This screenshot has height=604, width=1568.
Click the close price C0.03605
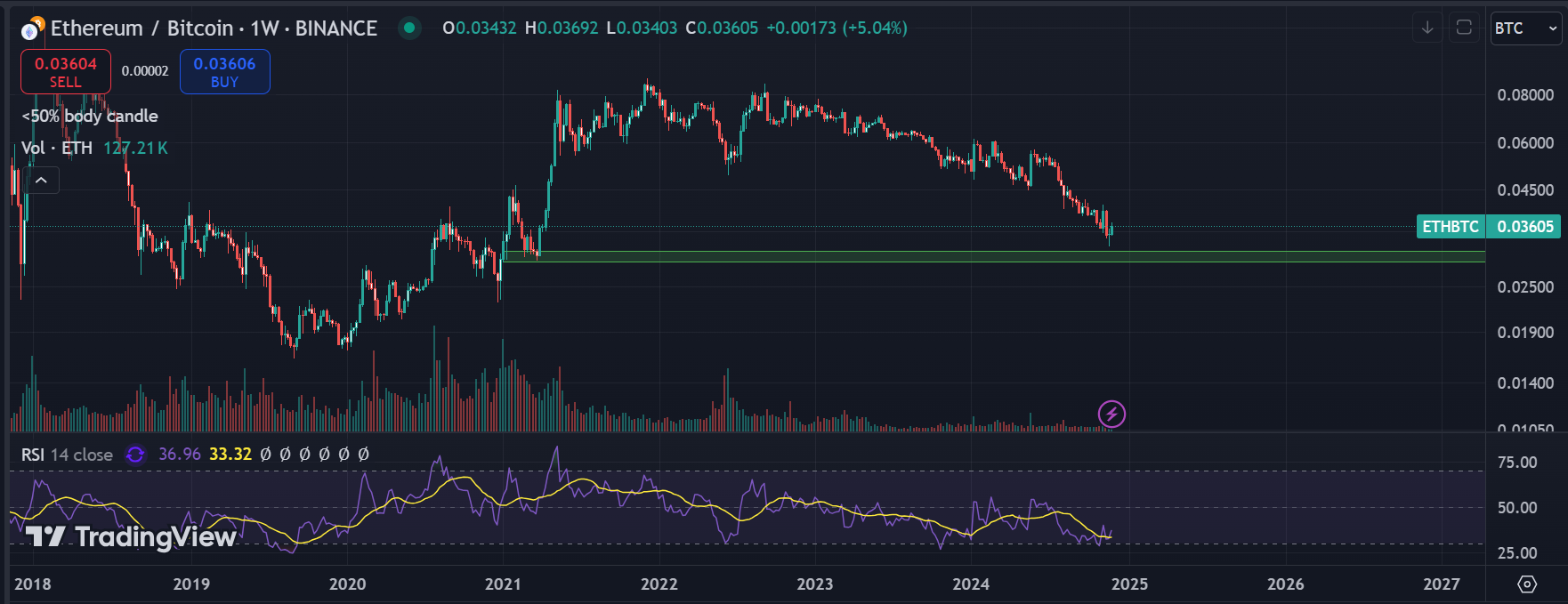pos(722,28)
